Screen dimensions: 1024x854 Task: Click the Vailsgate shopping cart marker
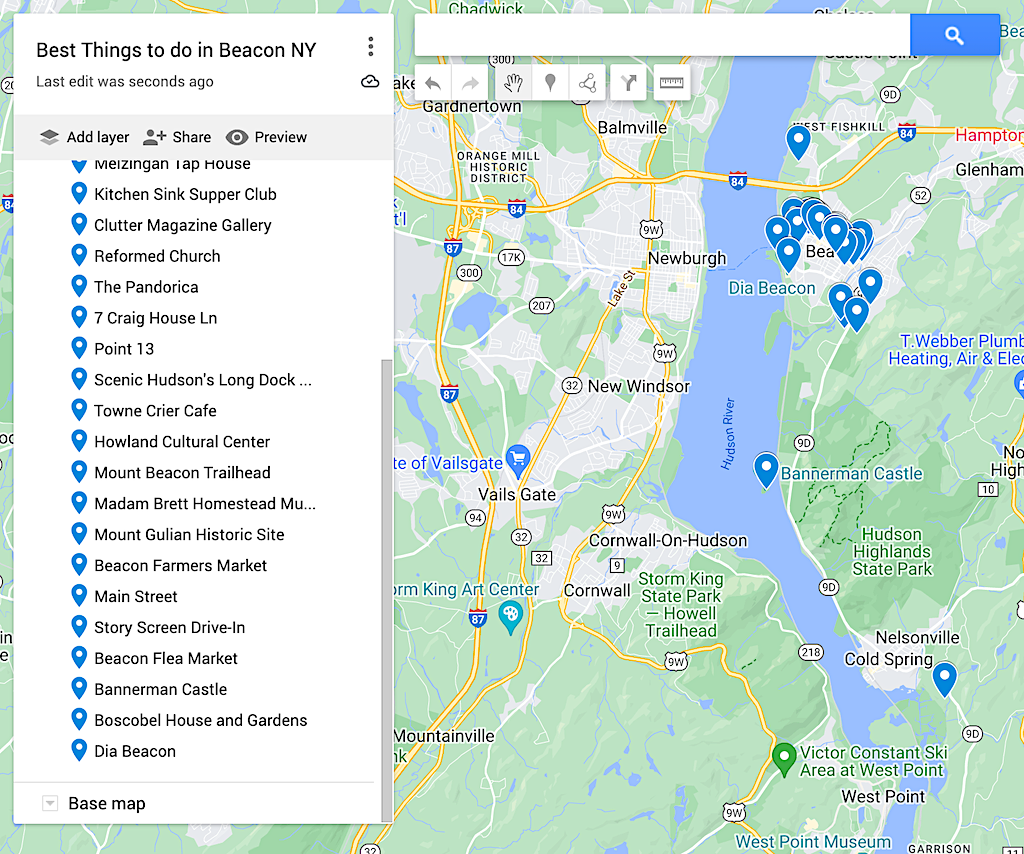[x=518, y=460]
